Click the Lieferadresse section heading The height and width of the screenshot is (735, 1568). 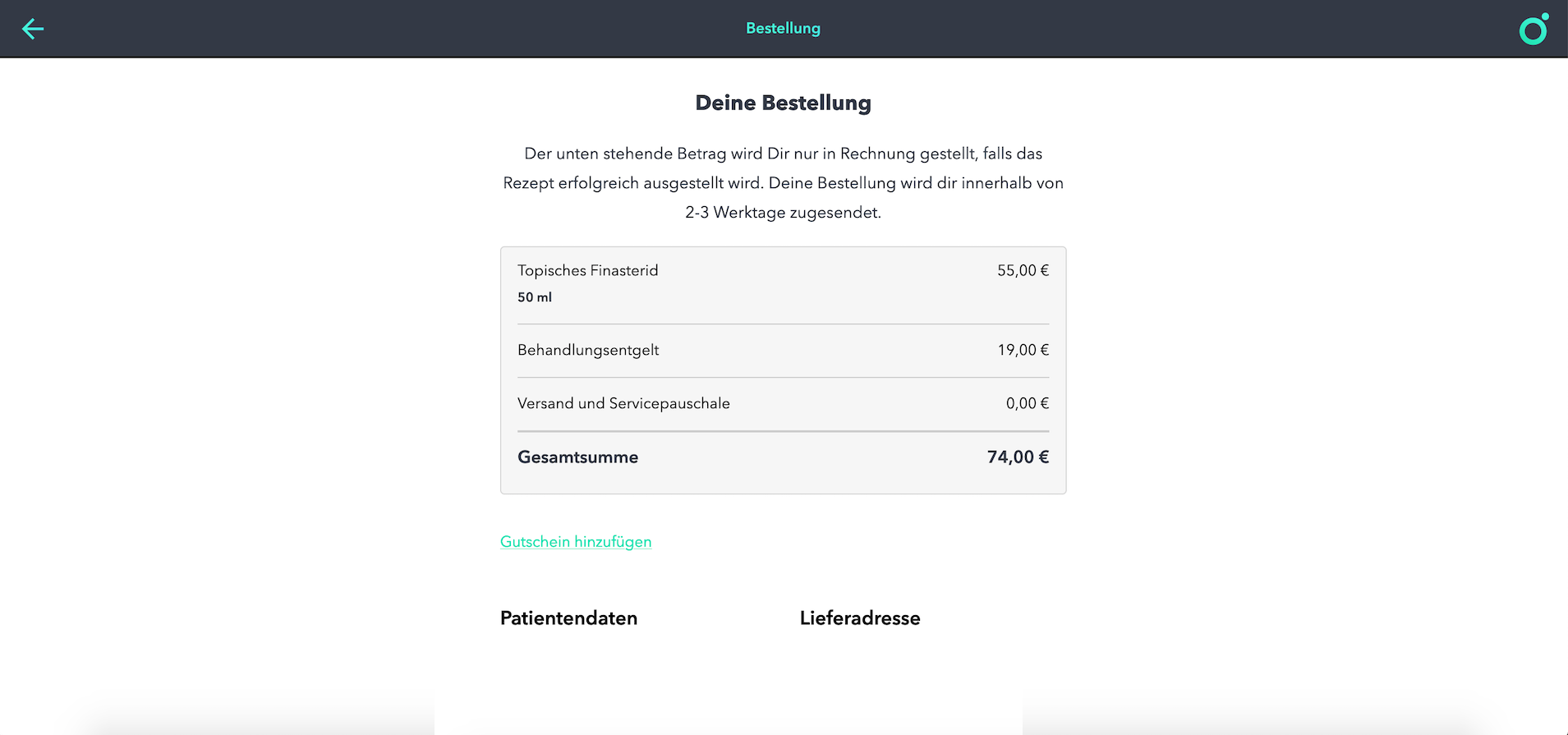coord(860,618)
